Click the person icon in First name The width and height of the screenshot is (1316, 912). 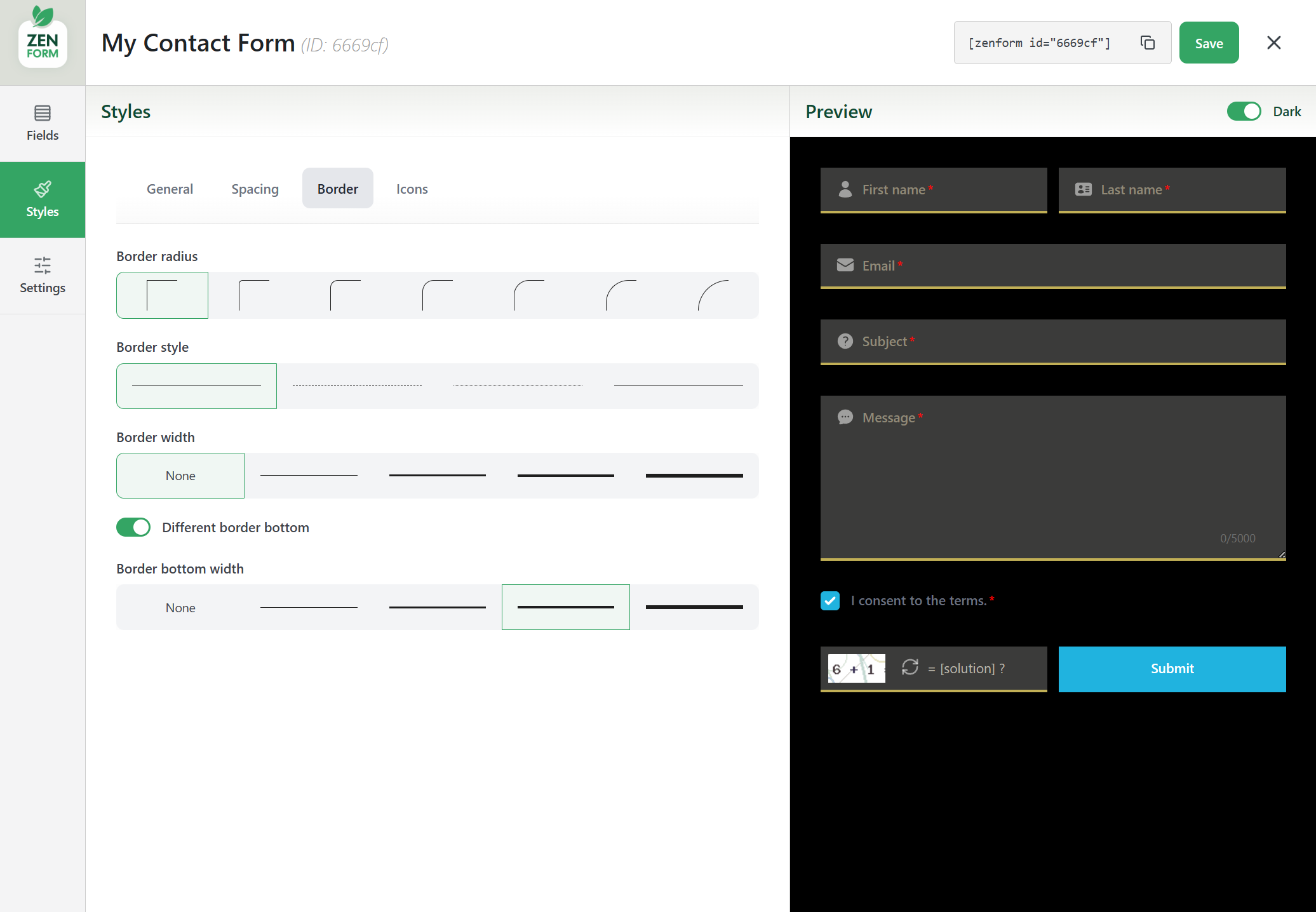point(845,189)
